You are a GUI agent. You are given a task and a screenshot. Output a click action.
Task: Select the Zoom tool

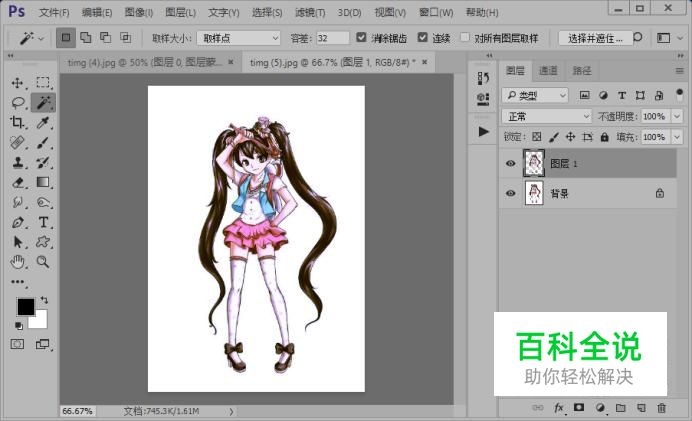(43, 262)
